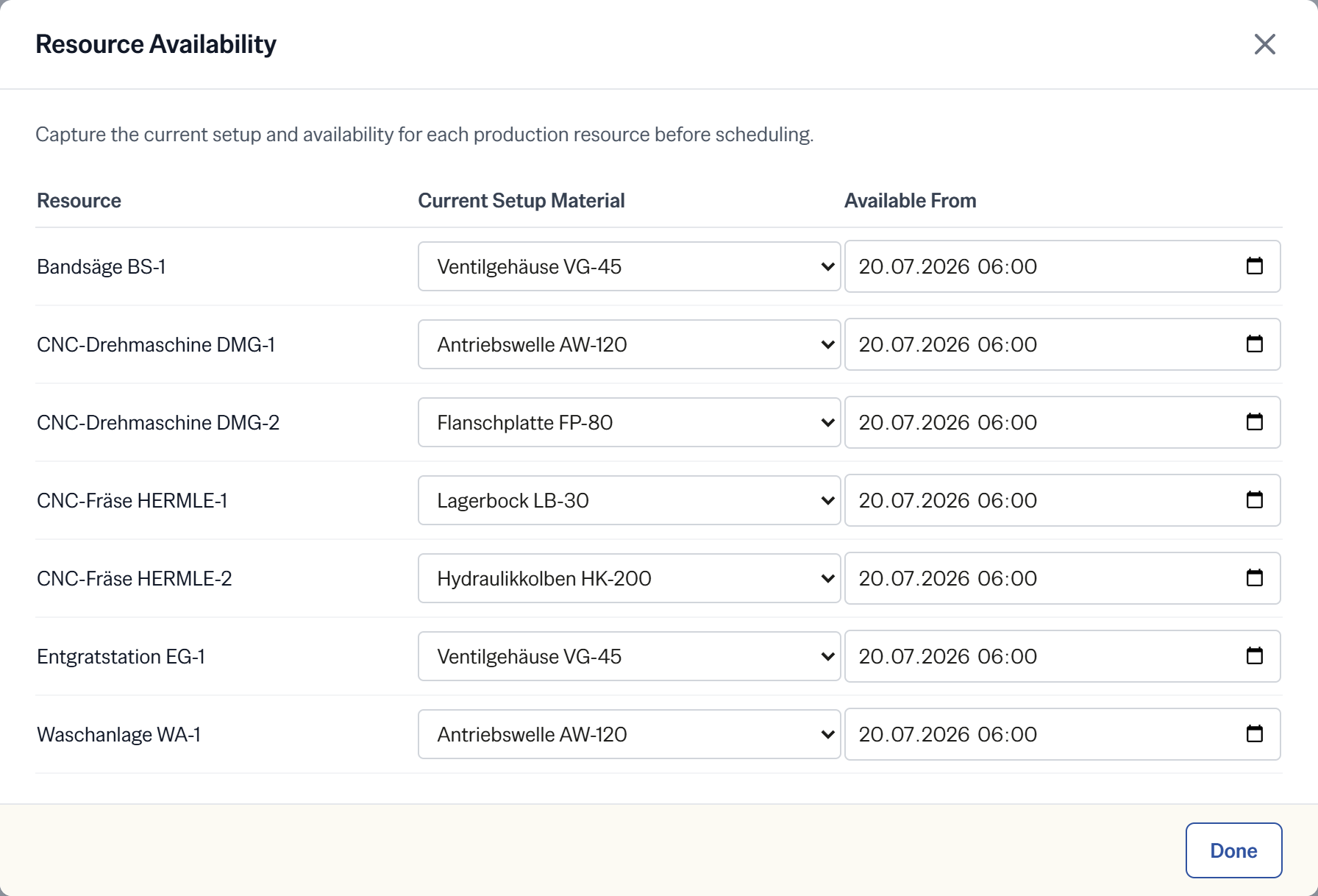This screenshot has height=896, width=1318.
Task: Click the 'CNC-Fräse HERMLE-2' resource name
Action: point(135,578)
